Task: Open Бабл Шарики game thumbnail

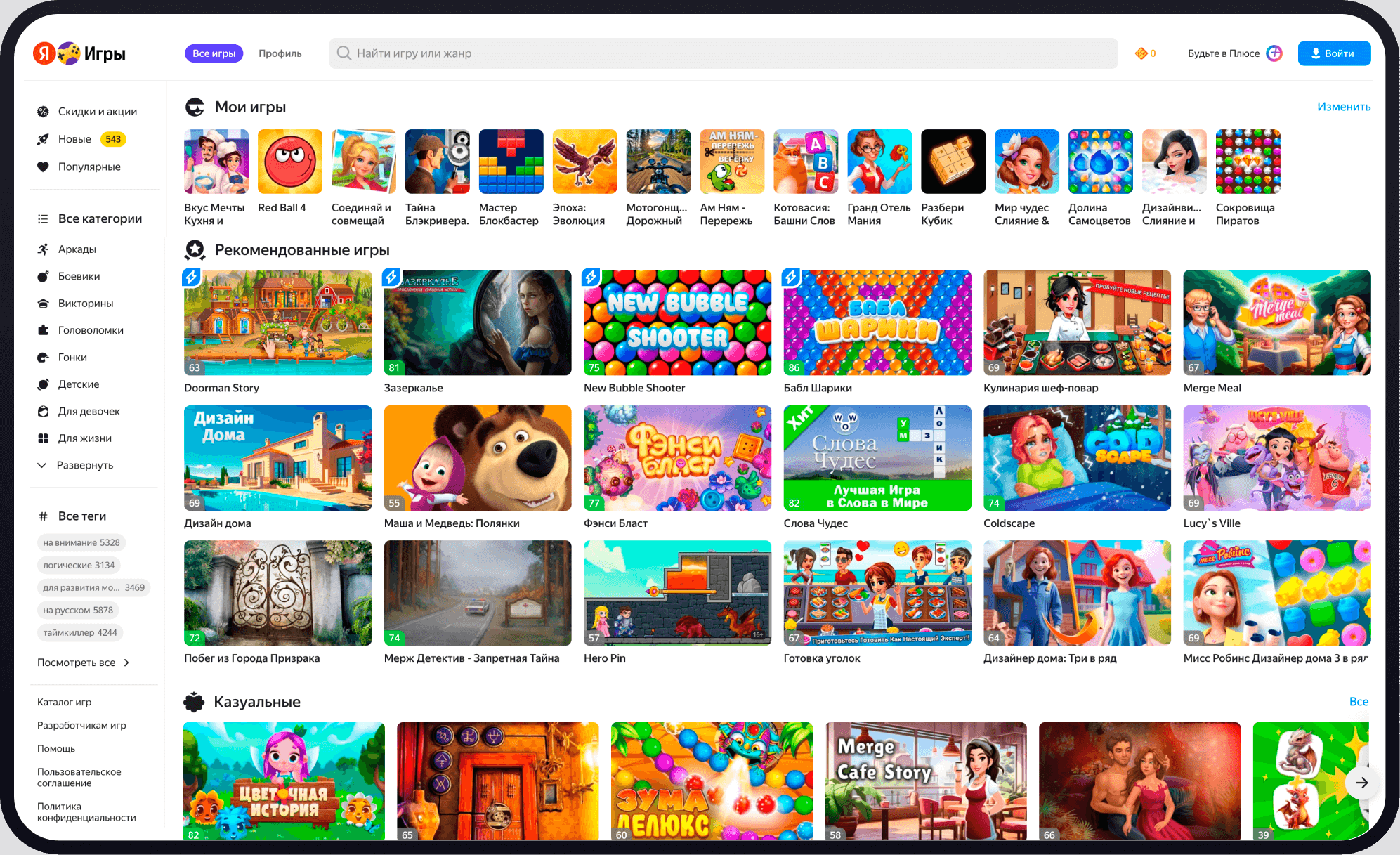Action: tap(877, 322)
